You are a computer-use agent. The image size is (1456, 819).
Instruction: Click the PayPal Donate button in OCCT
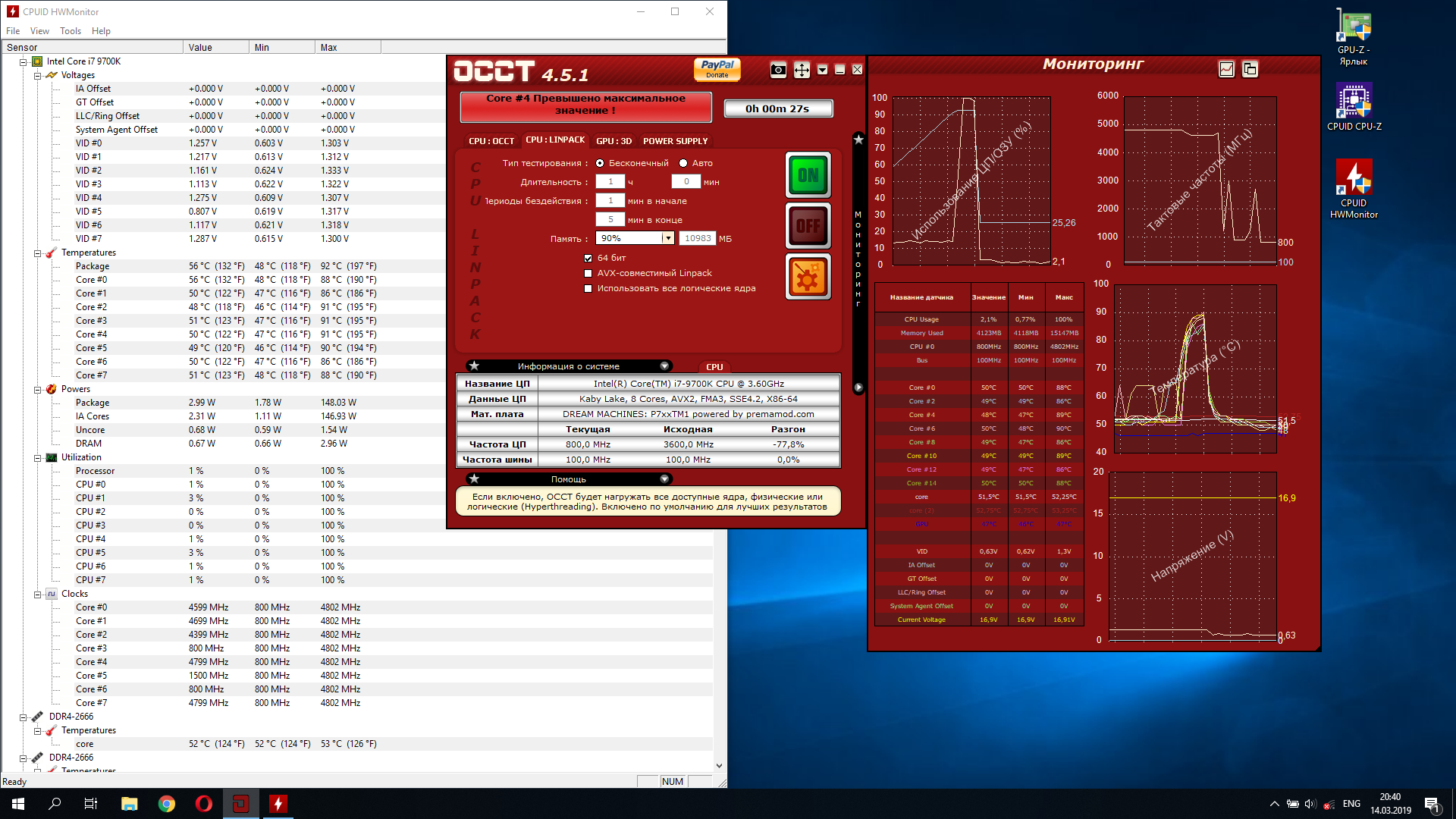pos(717,69)
